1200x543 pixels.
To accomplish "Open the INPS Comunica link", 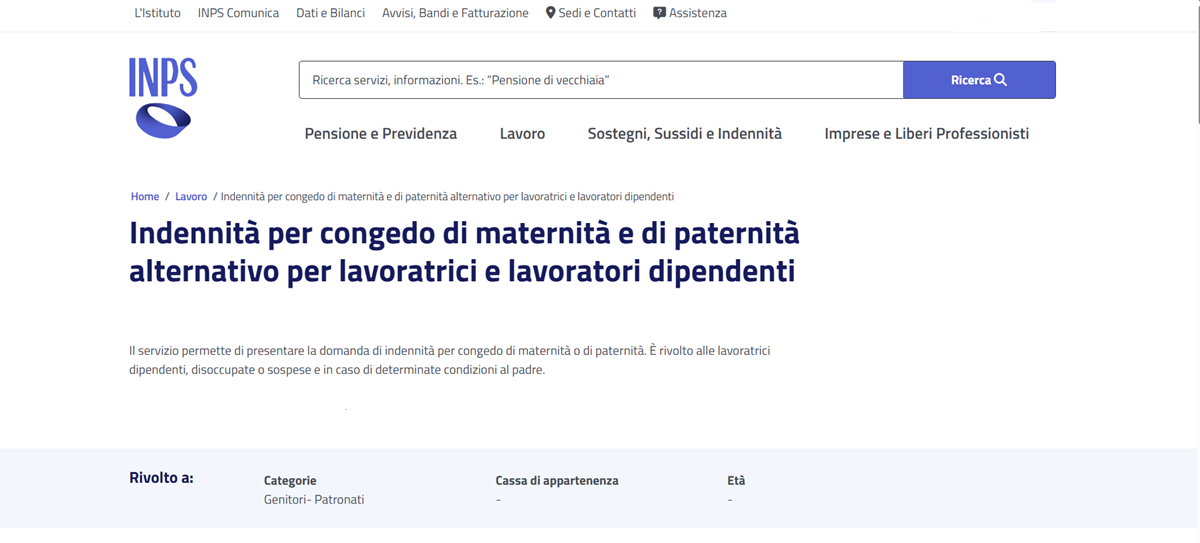I will (x=238, y=13).
